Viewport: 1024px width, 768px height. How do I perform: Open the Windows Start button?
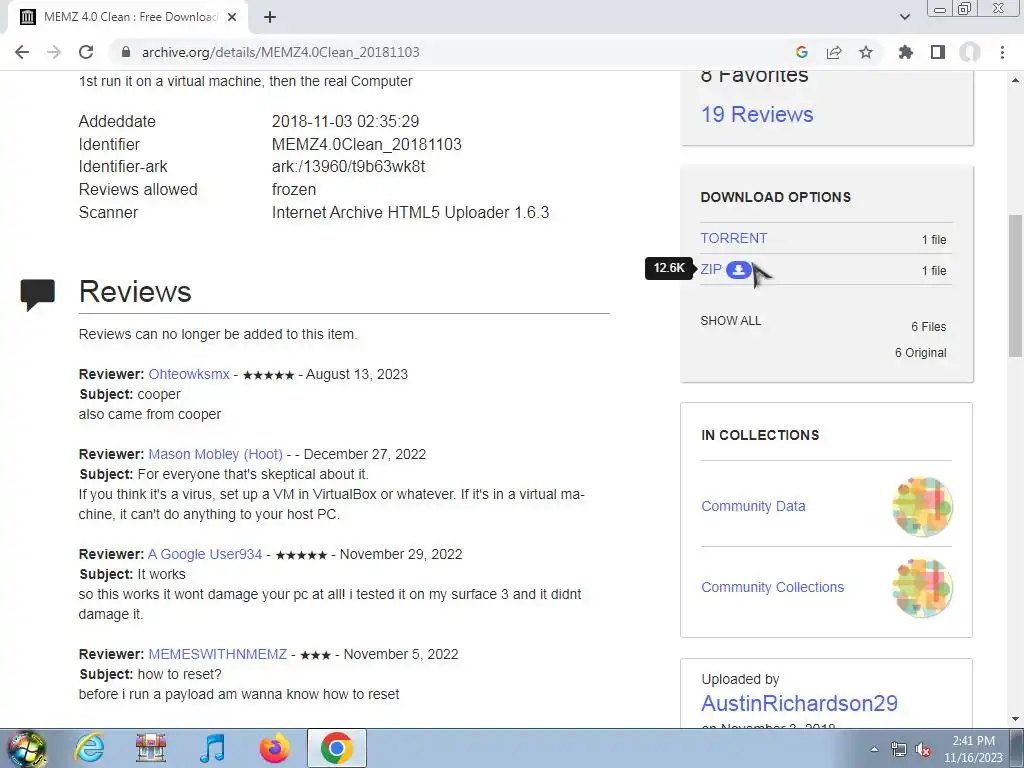coord(26,748)
